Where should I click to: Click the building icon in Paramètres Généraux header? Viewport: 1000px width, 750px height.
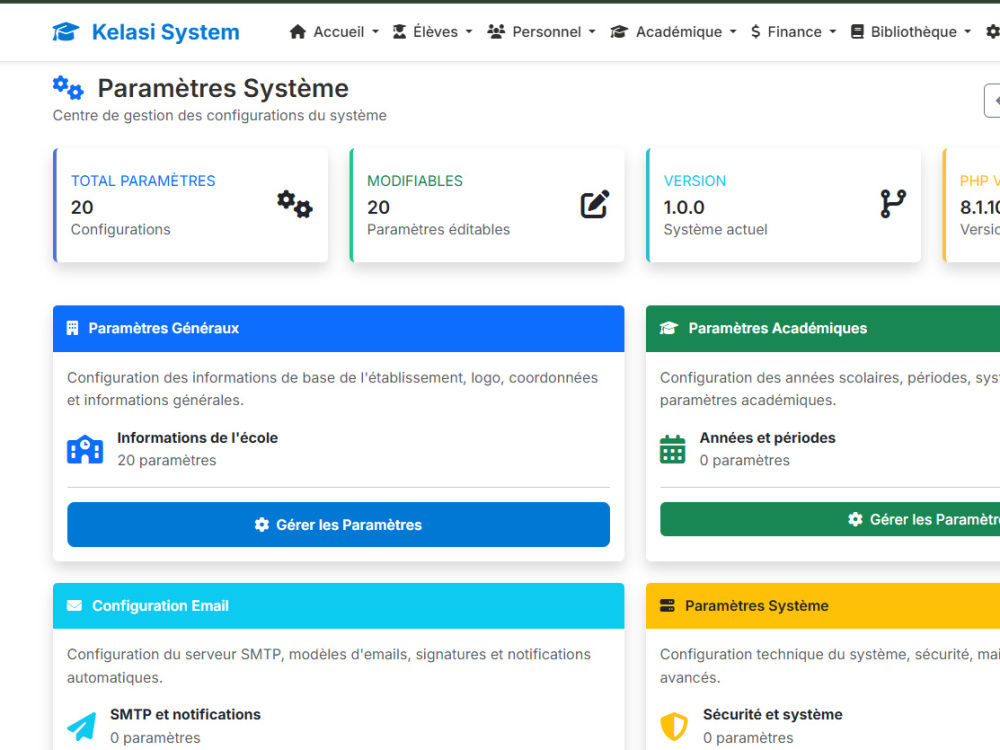(x=73, y=328)
